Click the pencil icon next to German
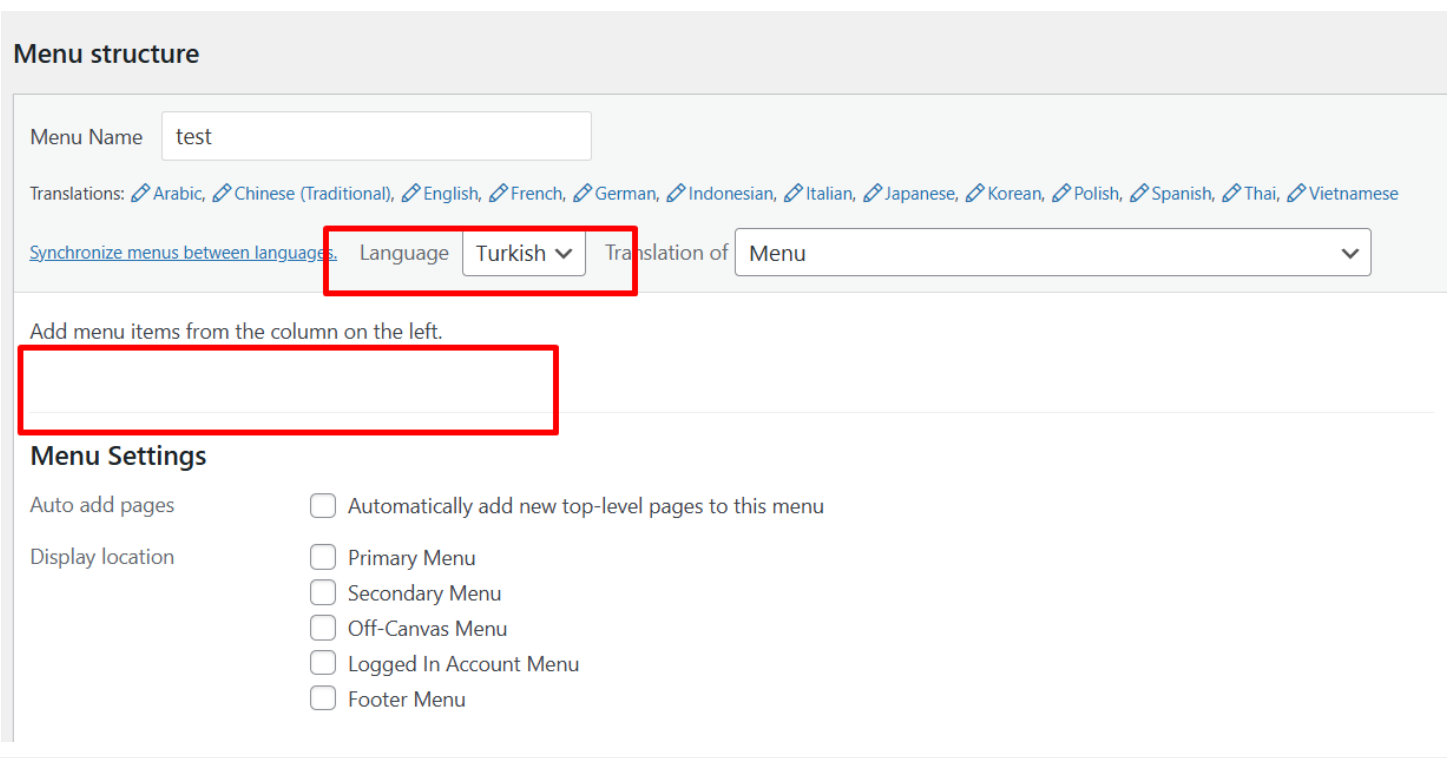Viewport: 1447px width, 758px height. tap(583, 193)
